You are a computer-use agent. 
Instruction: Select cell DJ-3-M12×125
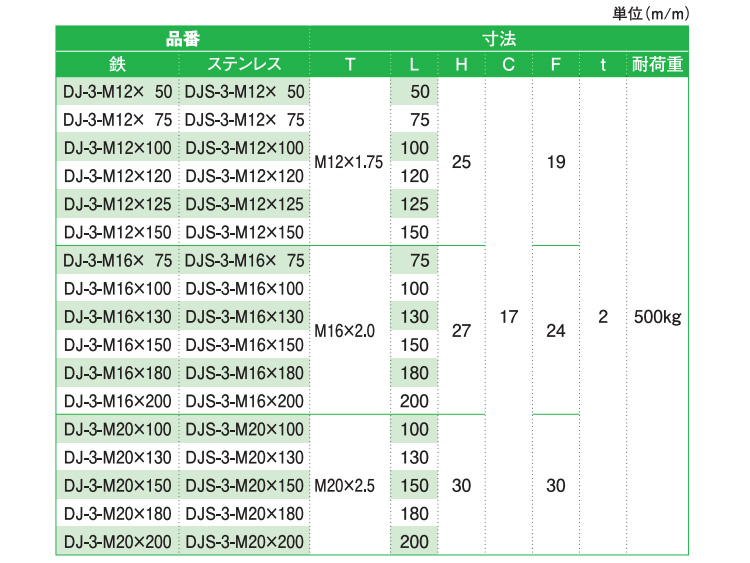(117, 204)
